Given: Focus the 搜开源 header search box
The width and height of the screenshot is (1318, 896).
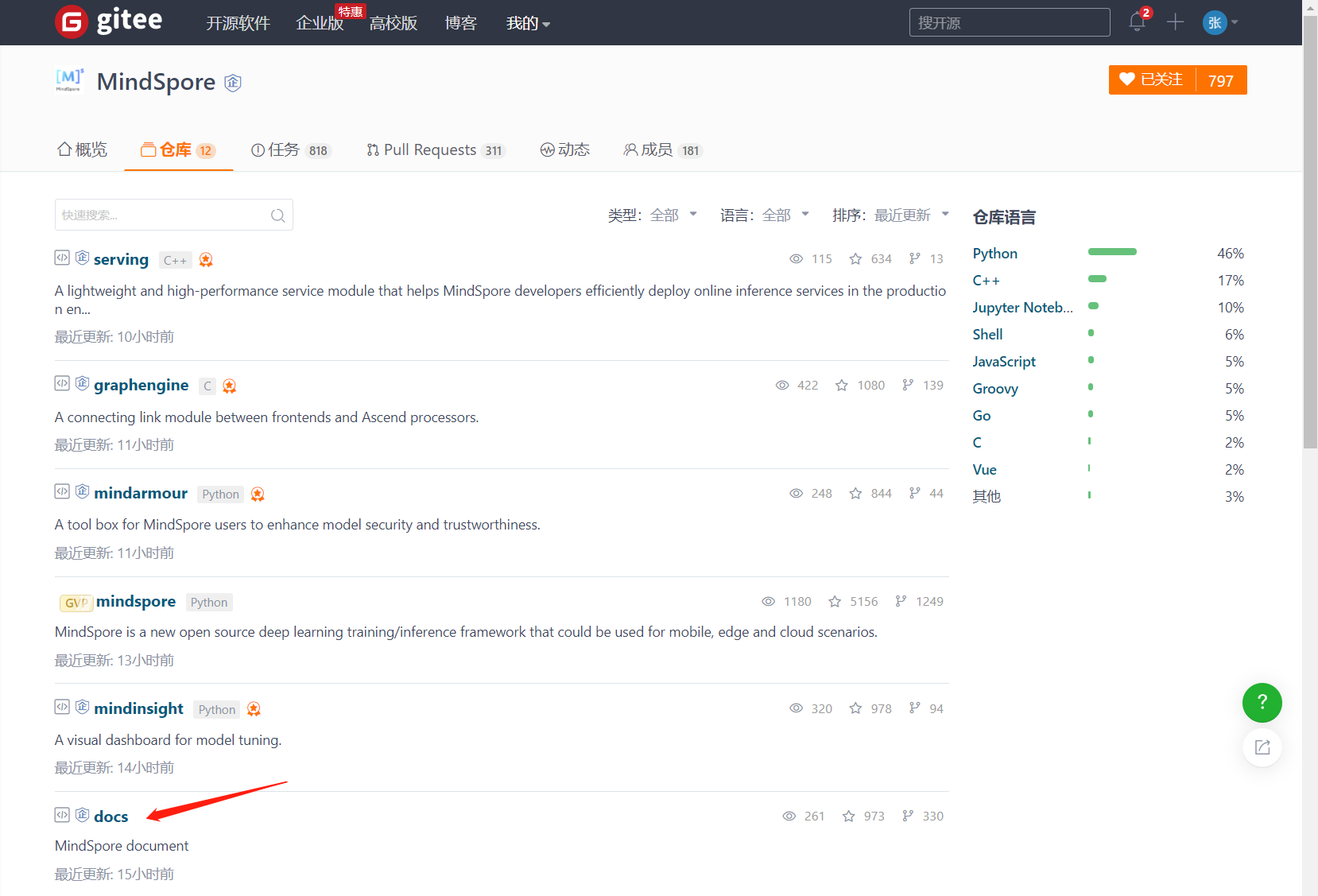Looking at the screenshot, I should [1010, 22].
